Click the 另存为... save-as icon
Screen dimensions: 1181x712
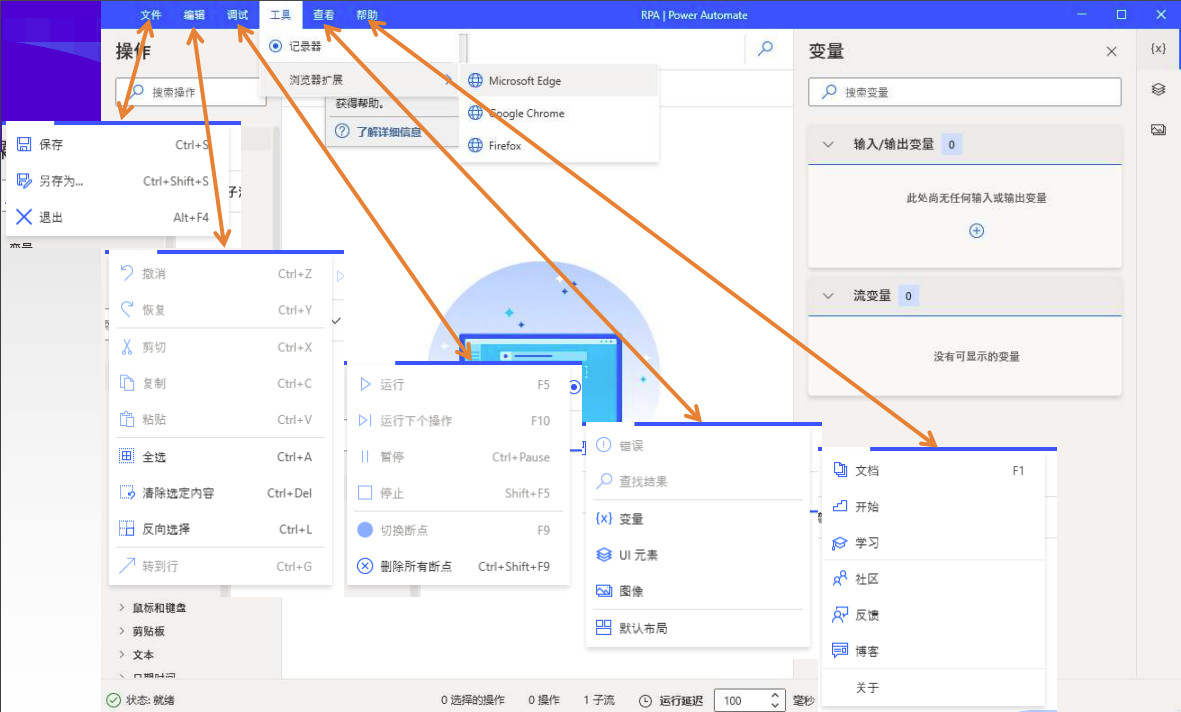(x=24, y=181)
